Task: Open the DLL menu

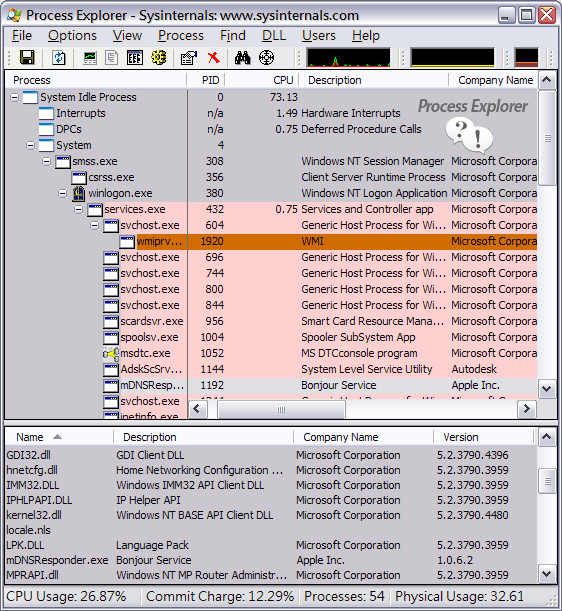Action: tap(274, 36)
